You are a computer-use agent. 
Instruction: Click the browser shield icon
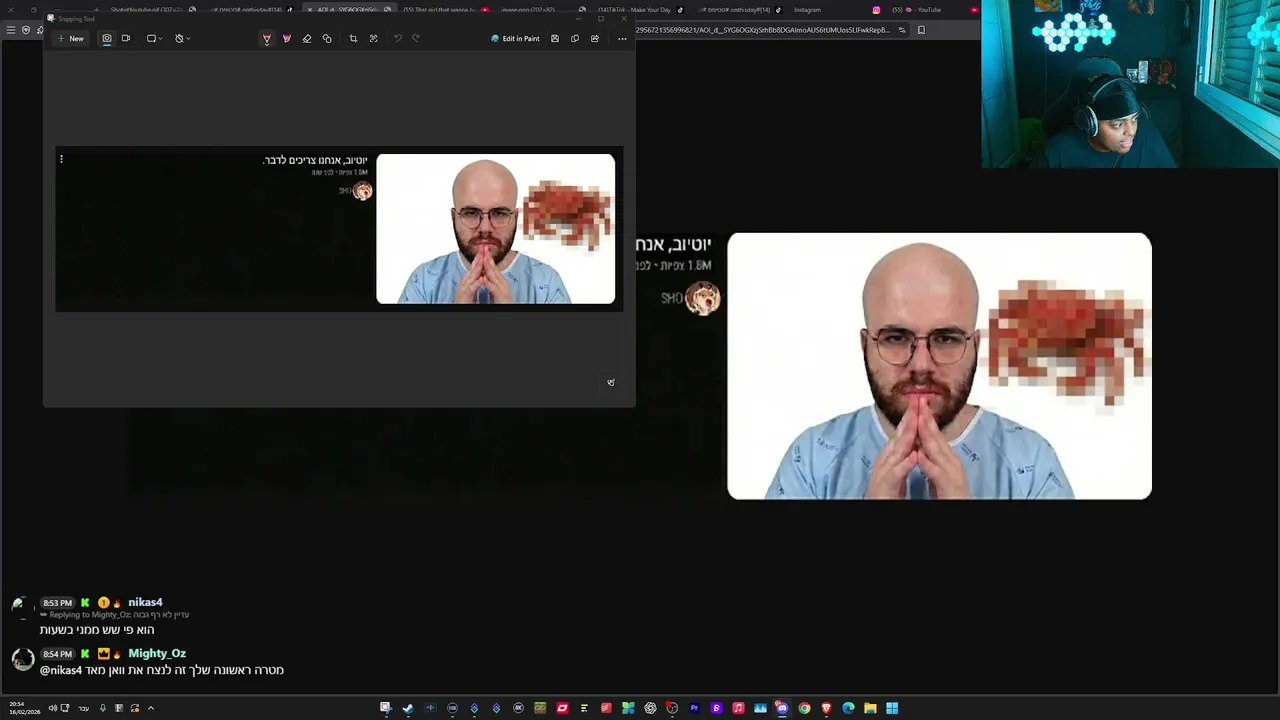tap(26, 30)
